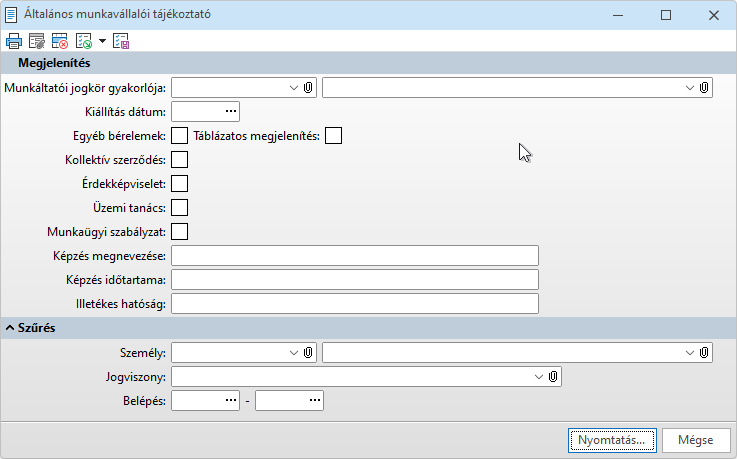Open the first Személy dropdown
Image resolution: width=737 pixels, height=459 pixels.
[294, 352]
